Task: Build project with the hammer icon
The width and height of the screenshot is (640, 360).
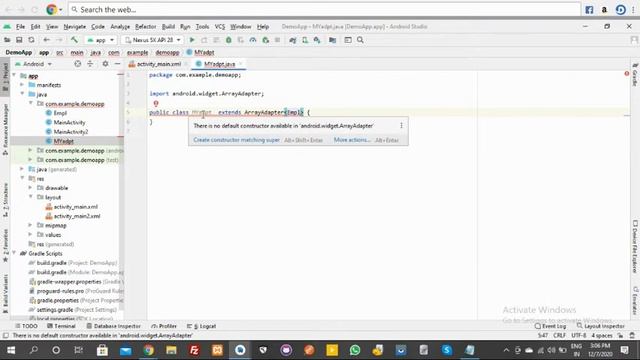Action: (x=74, y=40)
